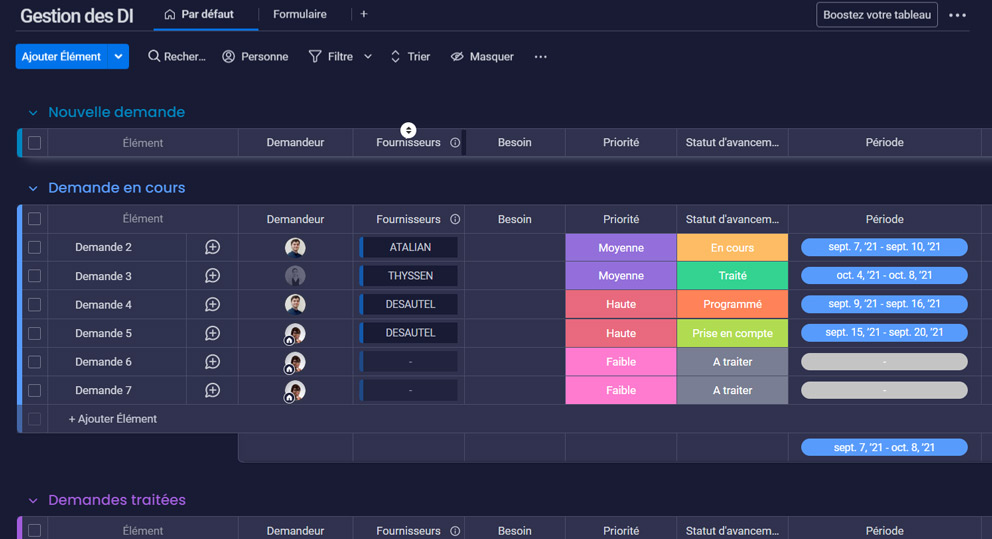The height and width of the screenshot is (539, 992).
Task: Open the Filtre tool
Action: point(331,56)
